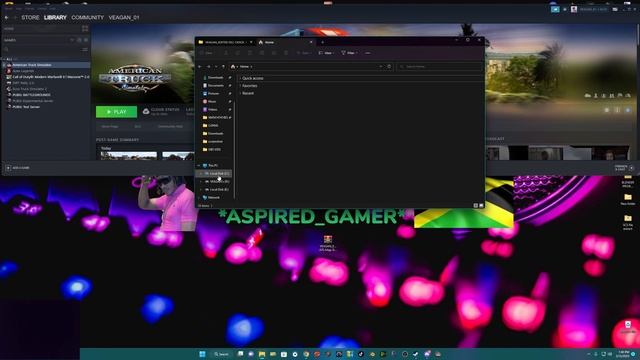Open Chrome icon on the taskbar
Viewport: 640px width, 360px height.
[x=306, y=354]
